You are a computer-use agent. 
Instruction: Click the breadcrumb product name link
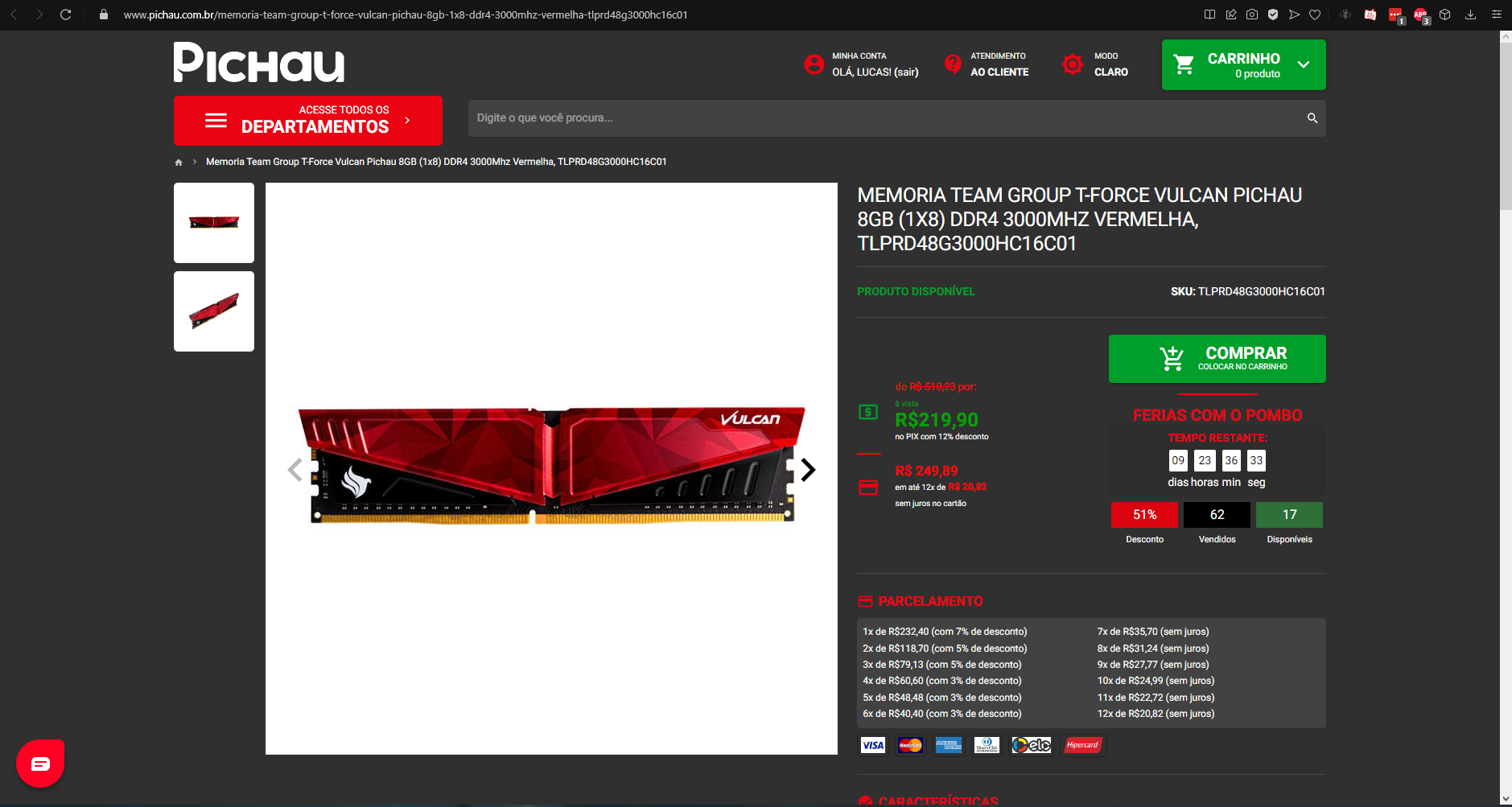[436, 162]
